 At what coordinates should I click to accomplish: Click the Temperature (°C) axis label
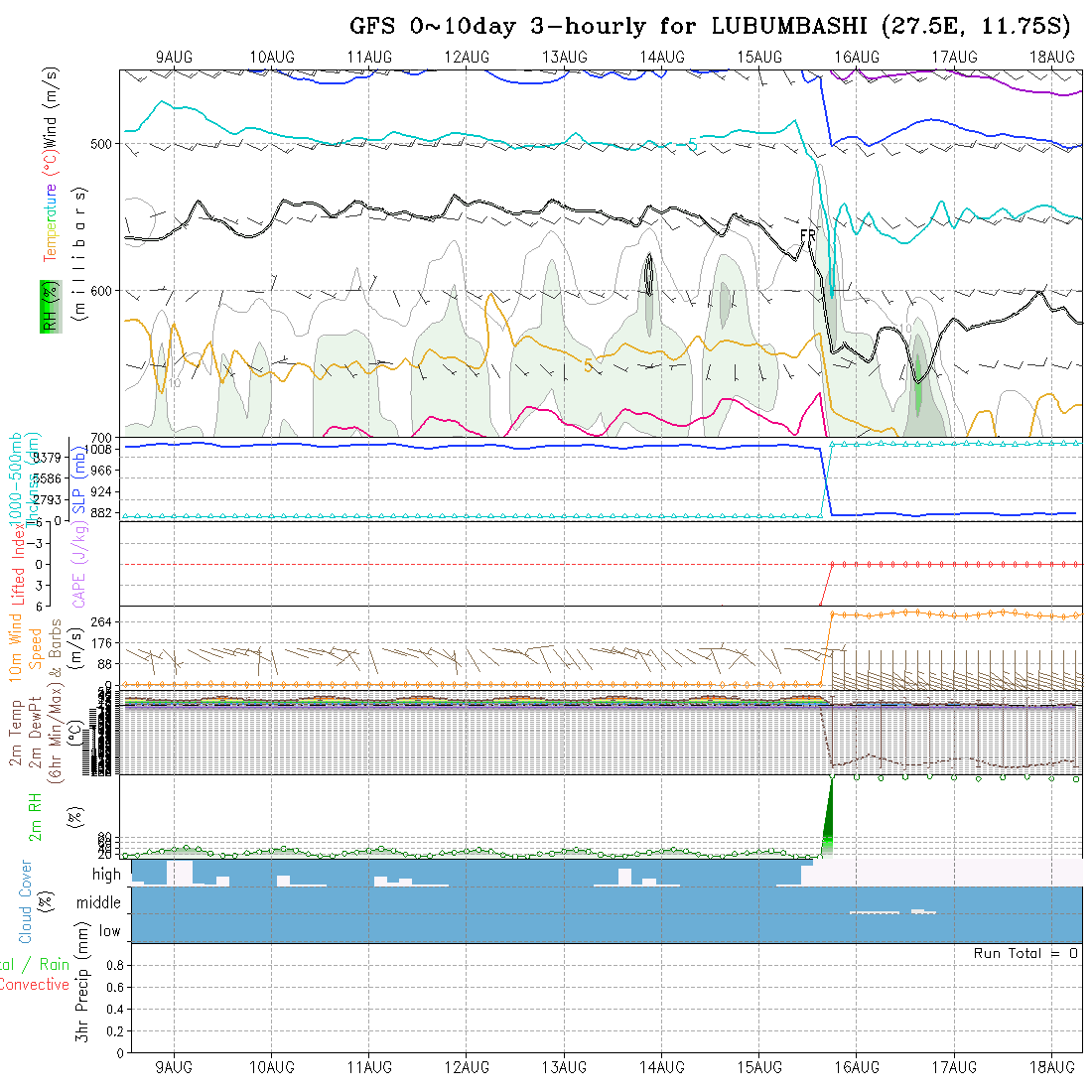click(x=50, y=206)
